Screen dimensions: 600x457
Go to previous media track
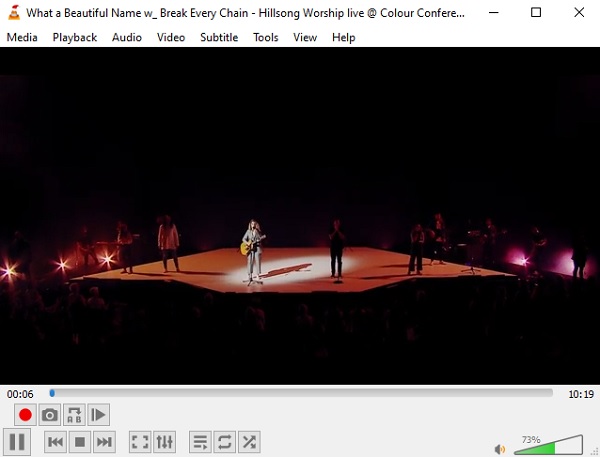(55, 442)
